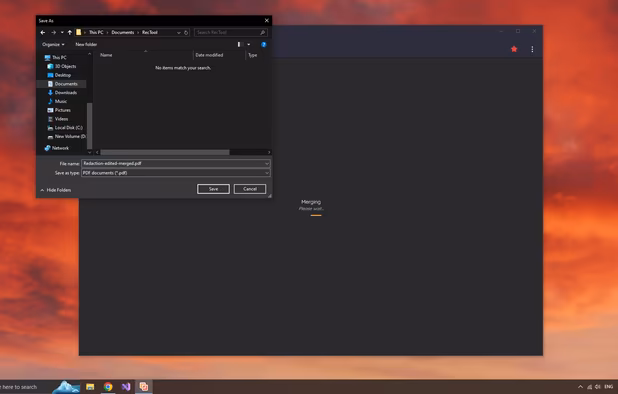Open File Explorer from the taskbar
618x394 pixels.
pyautogui.click(x=90, y=387)
